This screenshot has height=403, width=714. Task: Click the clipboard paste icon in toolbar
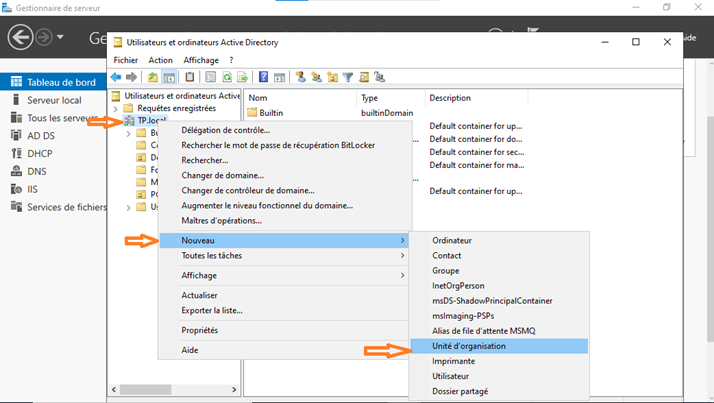(189, 77)
